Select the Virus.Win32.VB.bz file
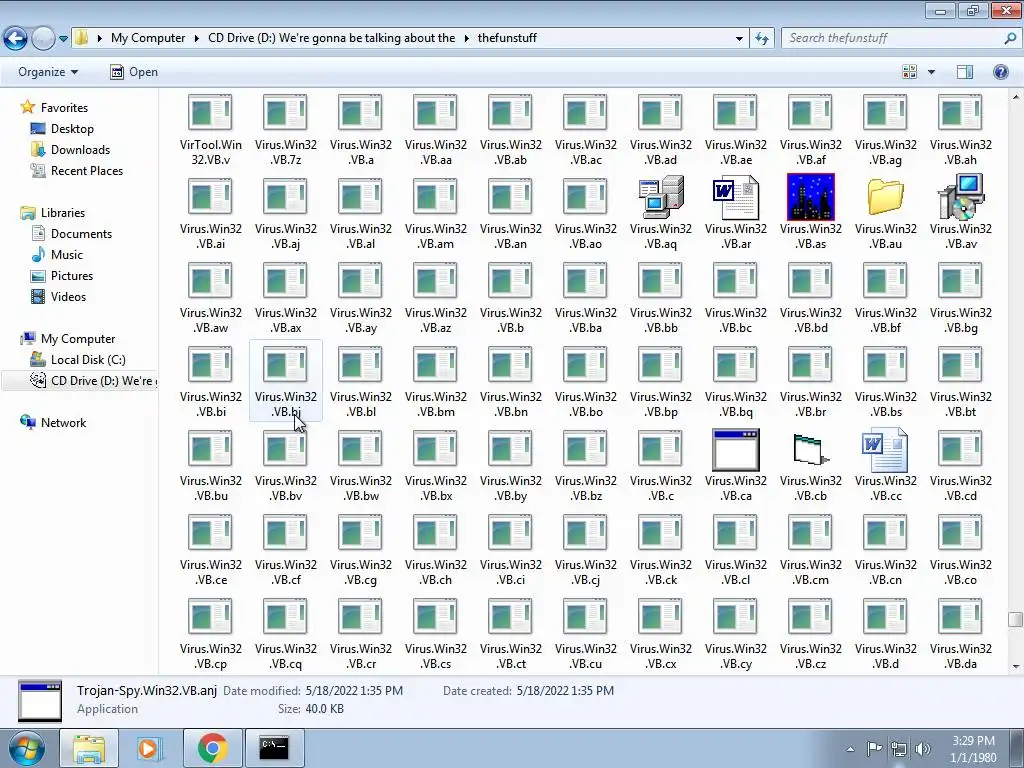 [586, 466]
